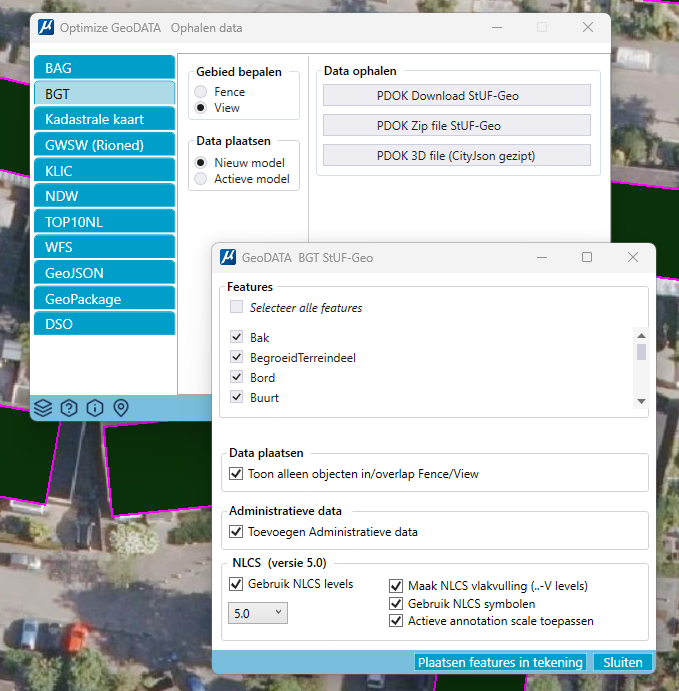
Task: Open the info icon in bottom bar
Action: (x=95, y=408)
